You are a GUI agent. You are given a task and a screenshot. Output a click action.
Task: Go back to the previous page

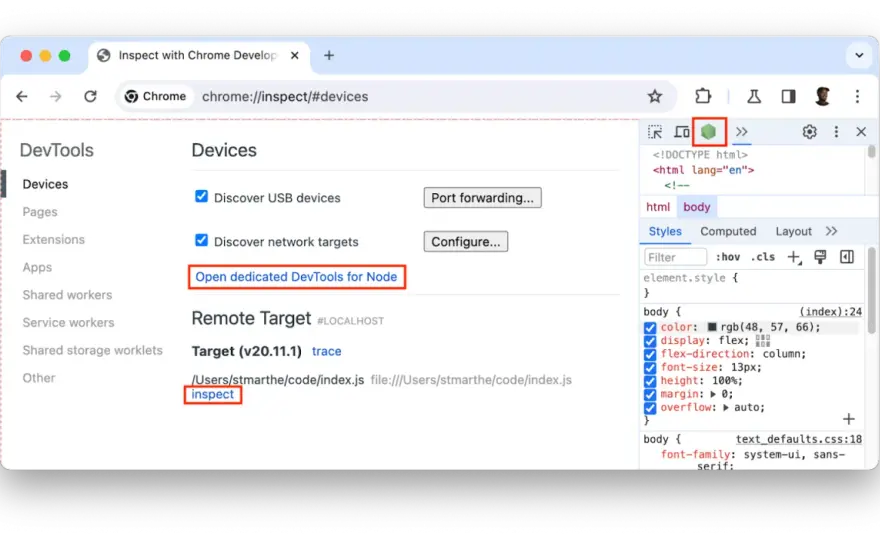click(22, 97)
